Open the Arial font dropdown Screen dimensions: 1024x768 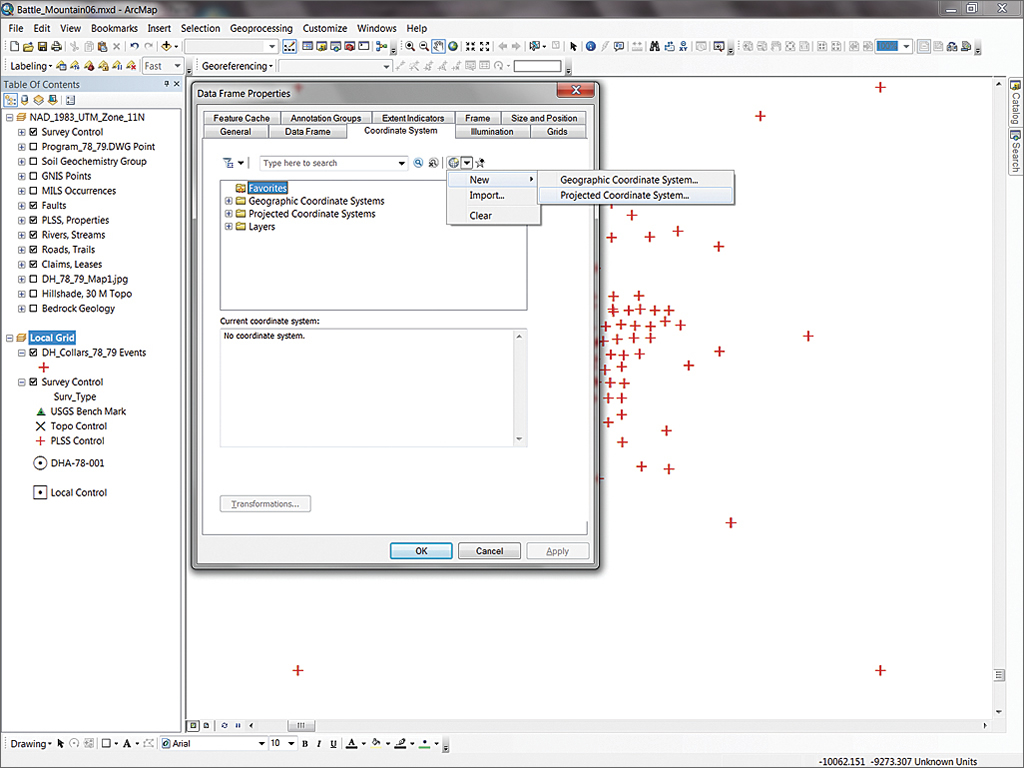pyautogui.click(x=261, y=743)
